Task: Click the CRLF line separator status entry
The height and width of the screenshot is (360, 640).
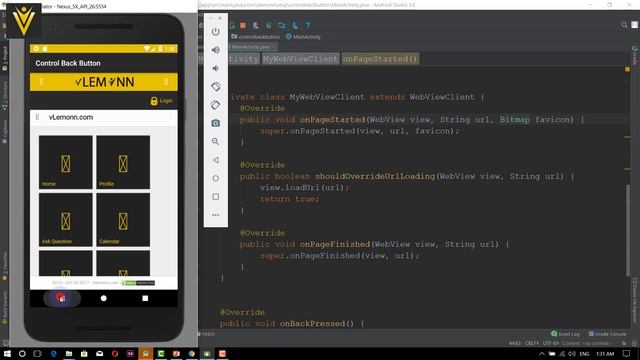Action: tap(532, 343)
